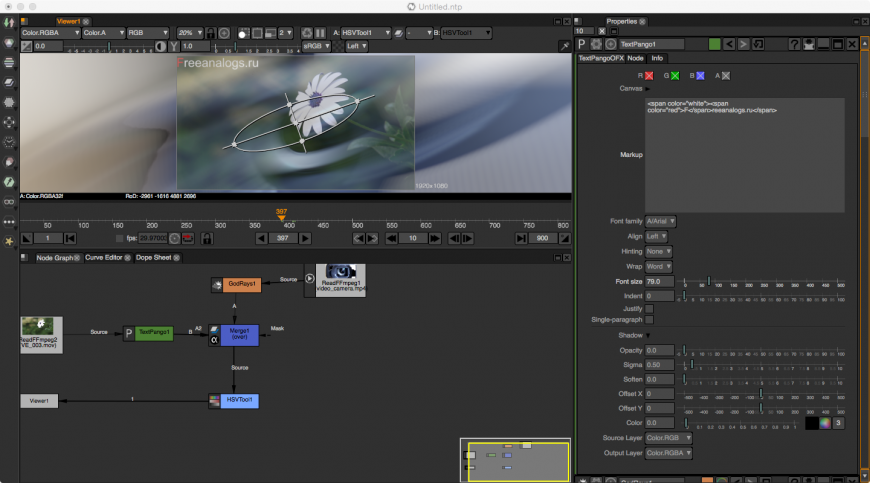
Task: Click the color picker wheel in Shadow Color
Action: click(825, 423)
